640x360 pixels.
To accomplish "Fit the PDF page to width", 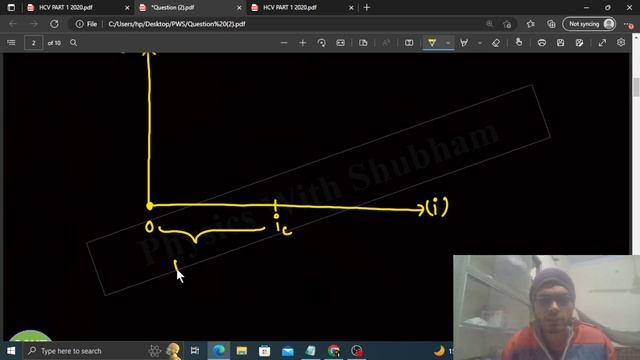I will click(x=340, y=43).
